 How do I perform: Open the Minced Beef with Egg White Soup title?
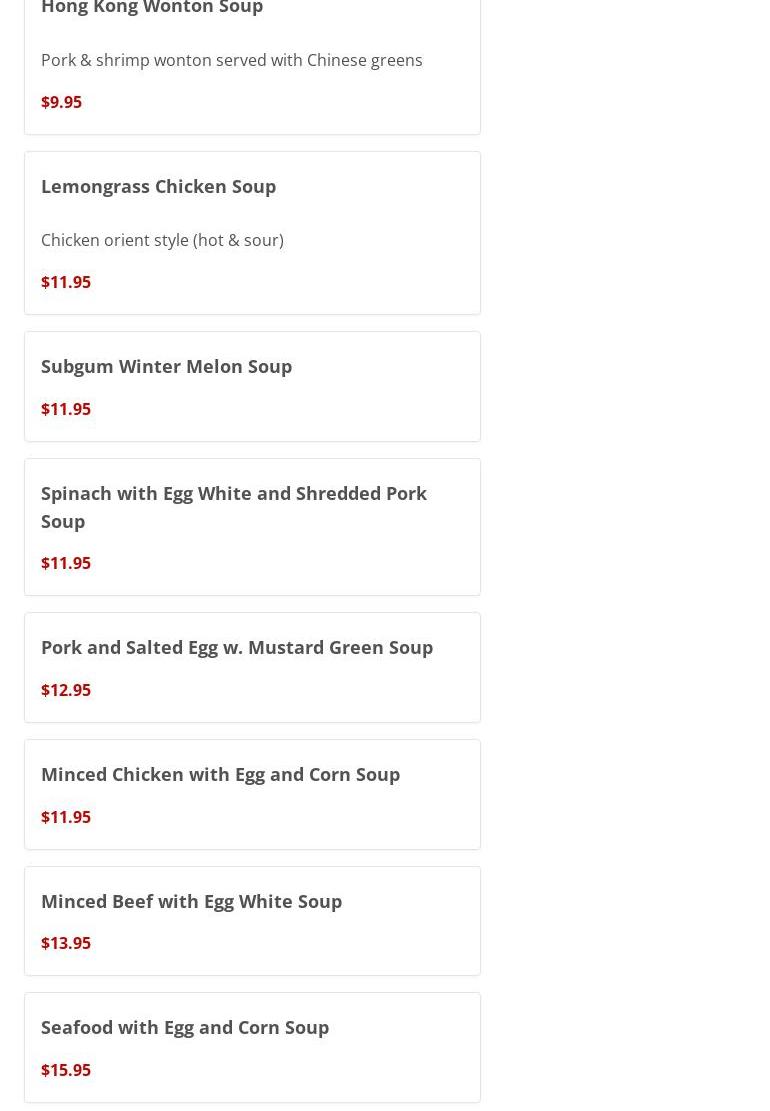pyautogui.click(x=191, y=901)
